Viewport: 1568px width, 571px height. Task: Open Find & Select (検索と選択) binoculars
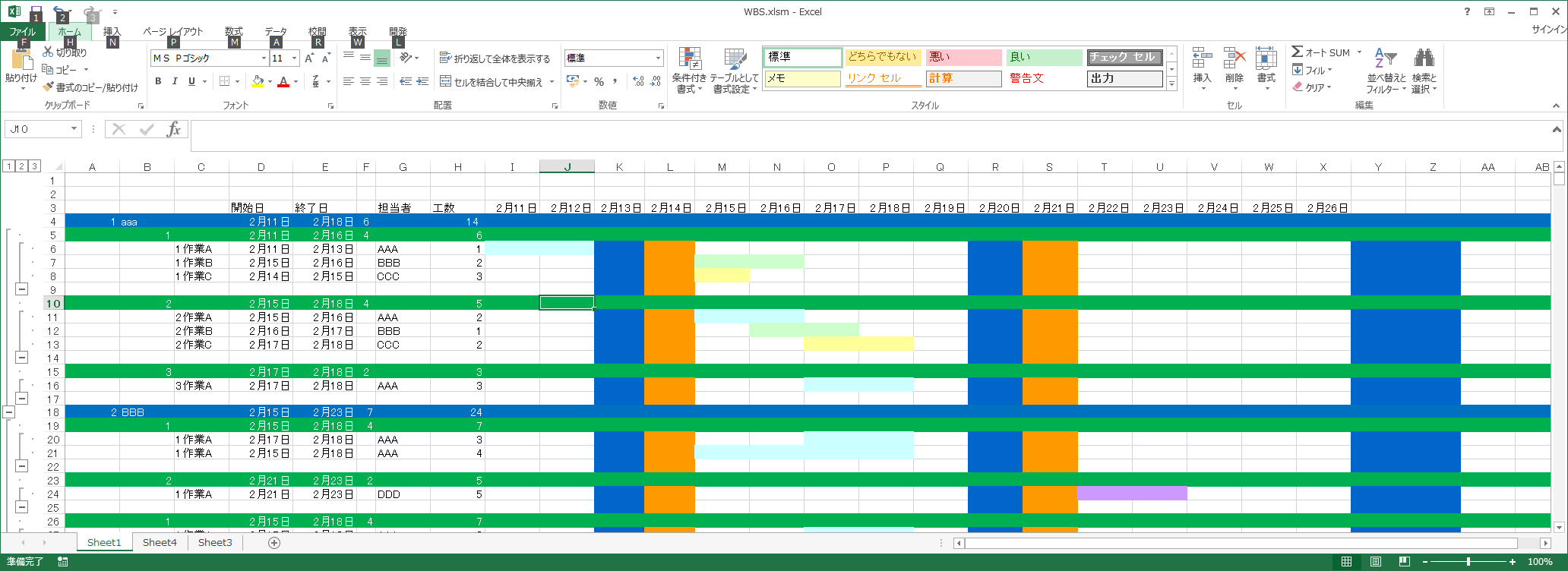click(x=1424, y=71)
